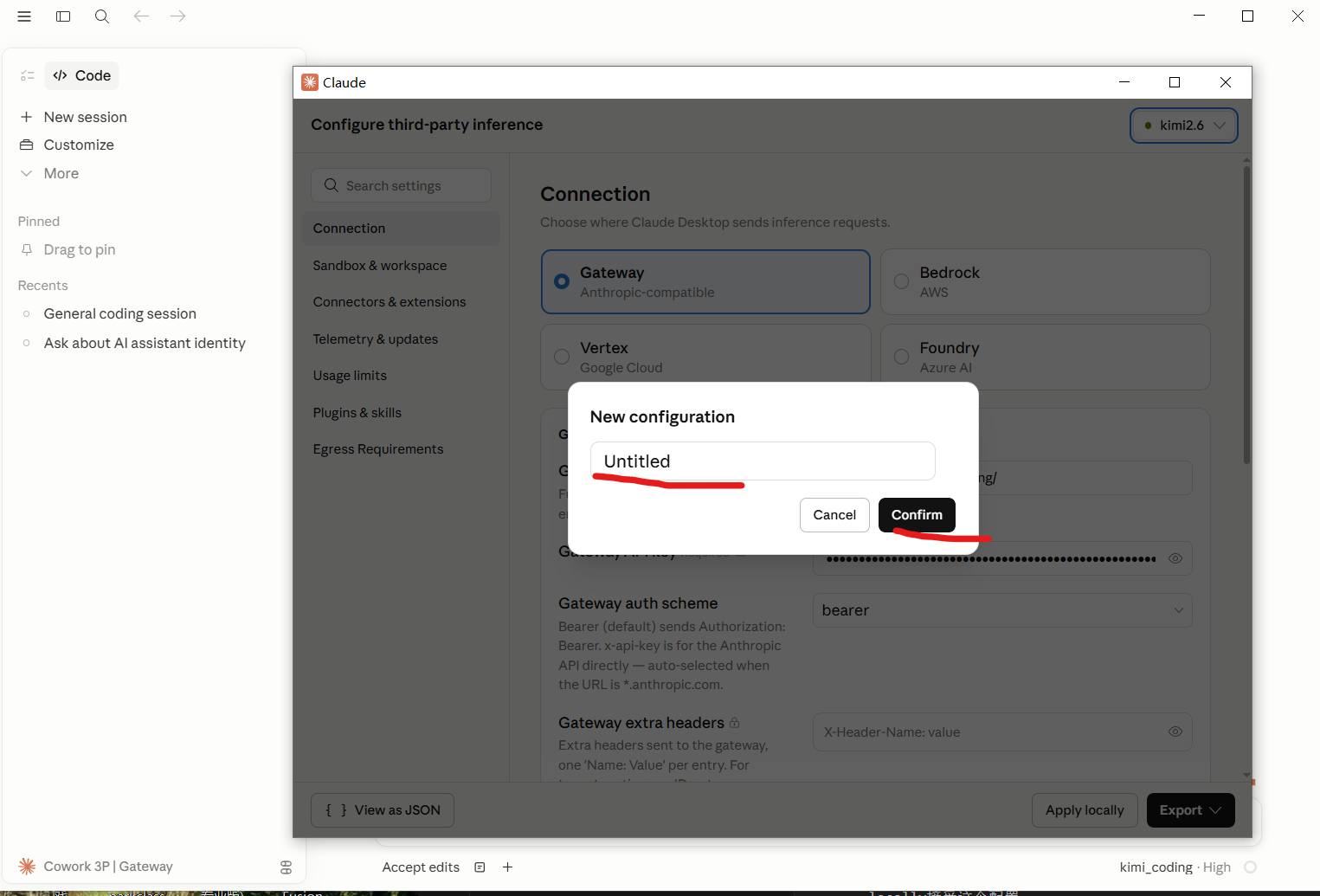
Task: Open the Export dropdown button
Action: [1190, 810]
